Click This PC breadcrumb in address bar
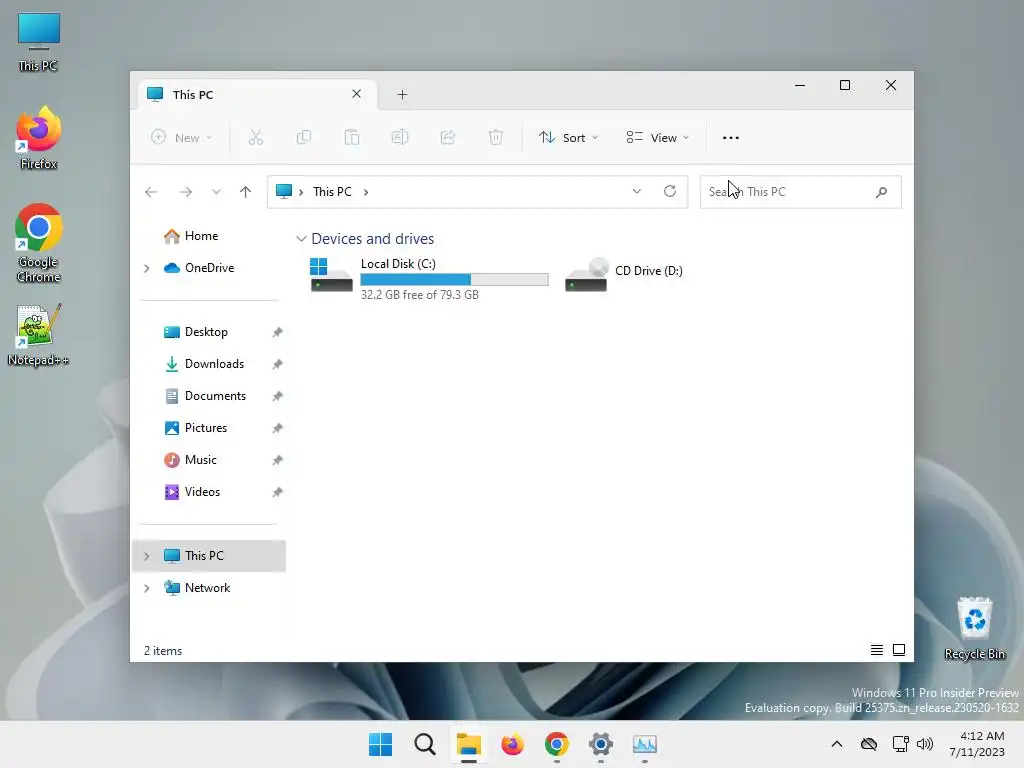1024x768 pixels. click(332, 192)
